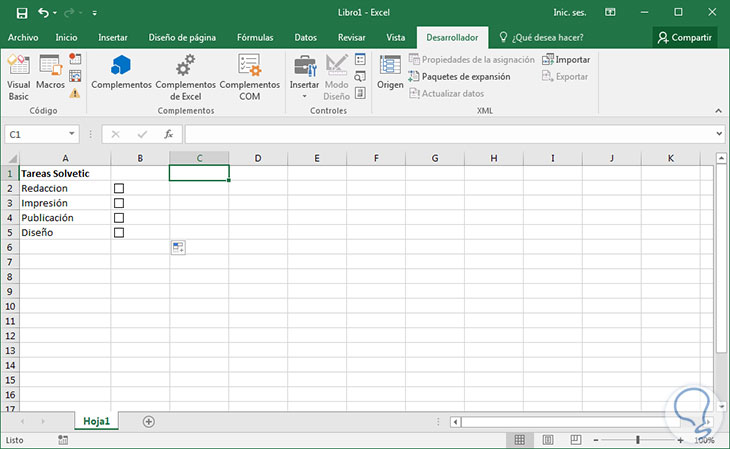The width and height of the screenshot is (730, 449).
Task: Click the Redo icon
Action: (x=69, y=13)
